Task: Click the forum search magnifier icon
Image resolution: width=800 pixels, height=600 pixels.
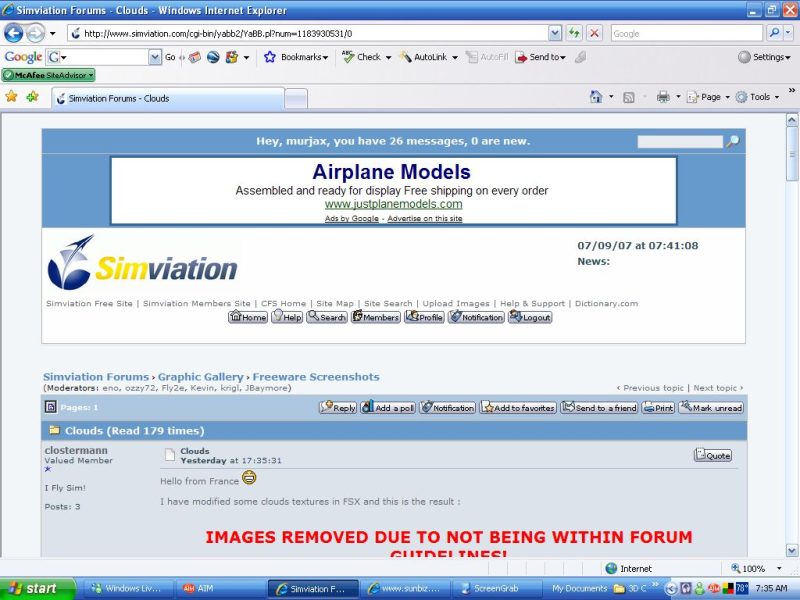Action: [x=733, y=141]
